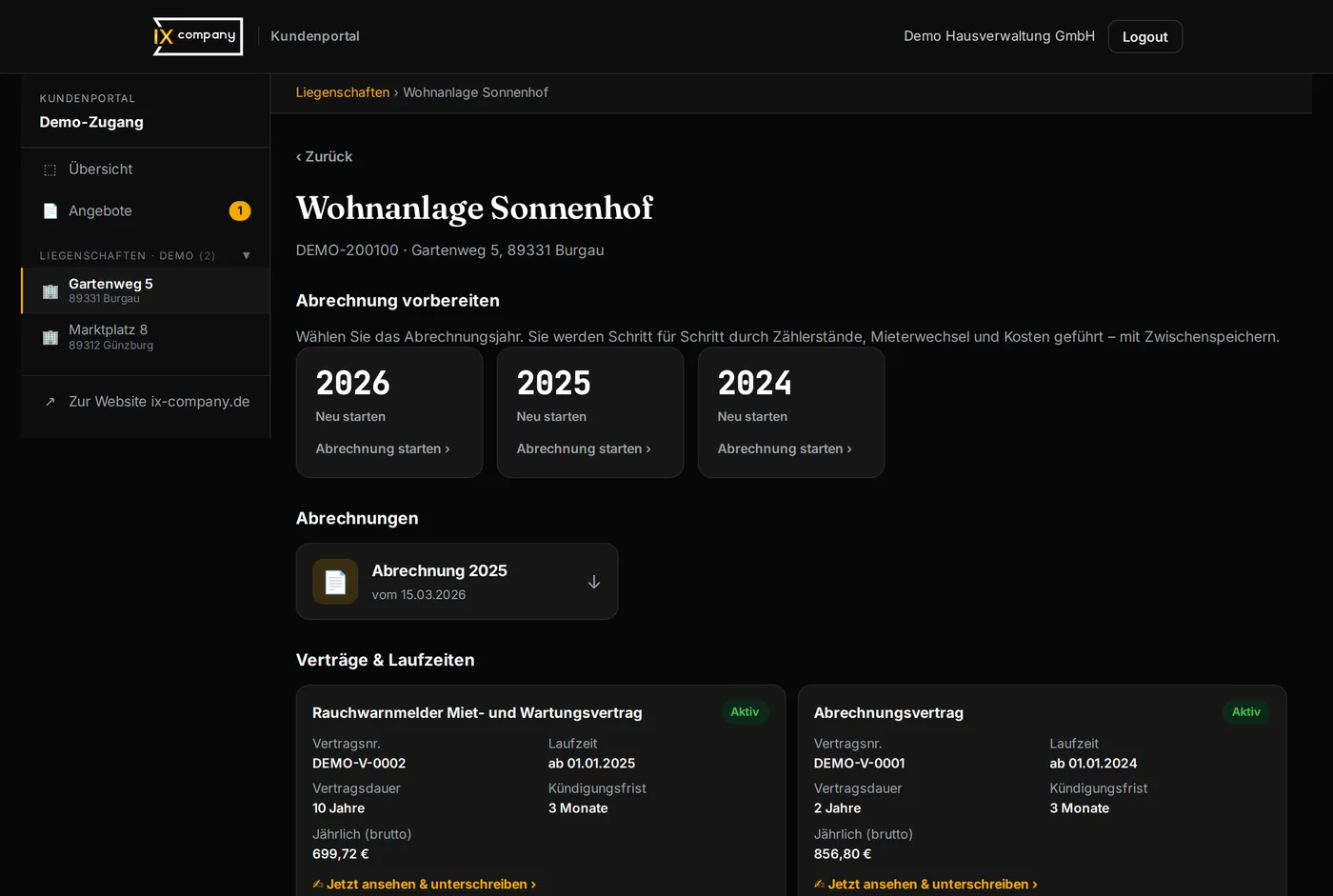
Task: Click the external link arrow icon
Action: click(50, 402)
